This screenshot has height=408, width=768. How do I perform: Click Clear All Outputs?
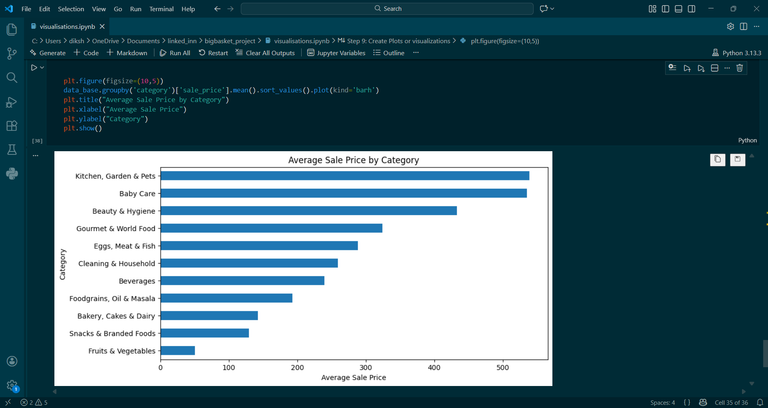click(x=265, y=53)
